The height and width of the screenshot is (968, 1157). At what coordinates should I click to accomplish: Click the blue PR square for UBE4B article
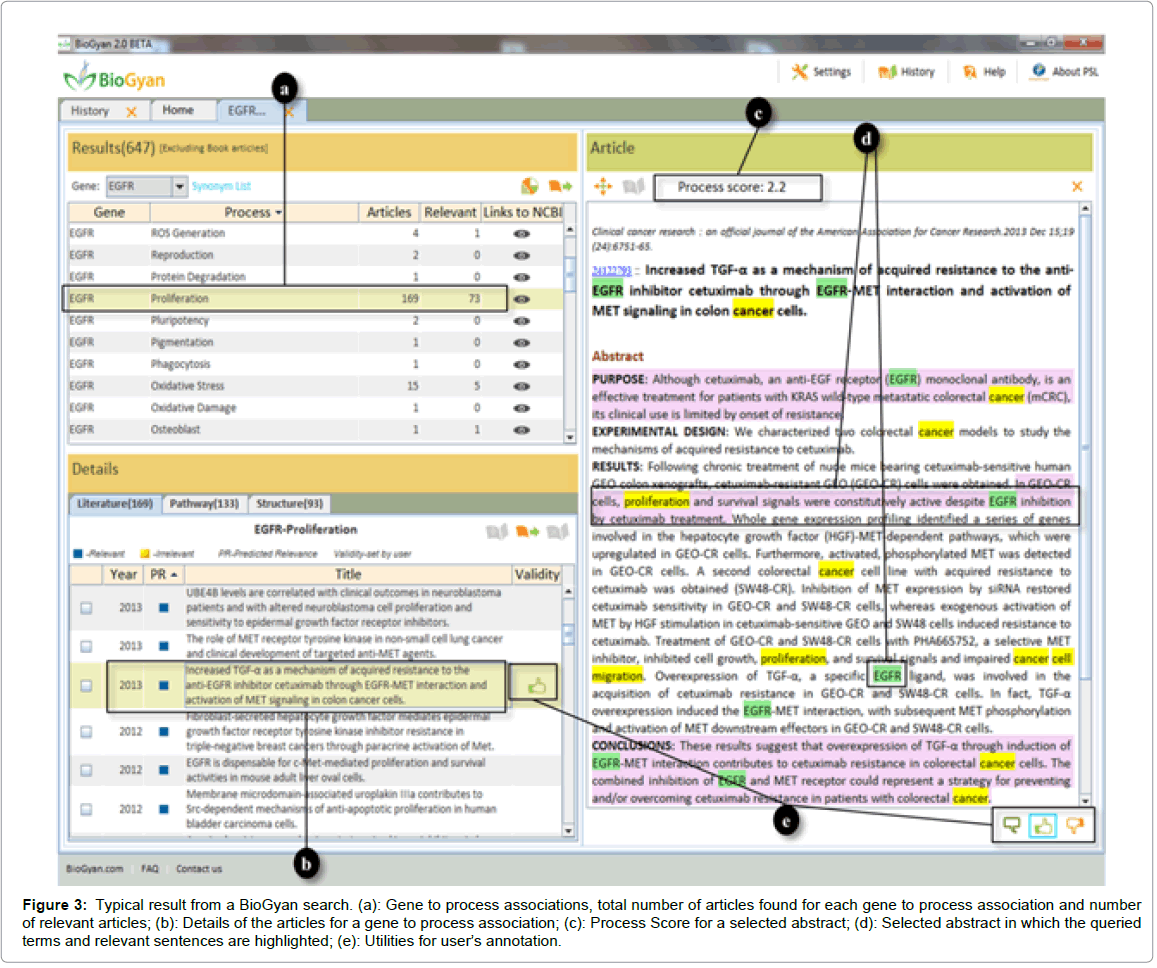click(164, 609)
